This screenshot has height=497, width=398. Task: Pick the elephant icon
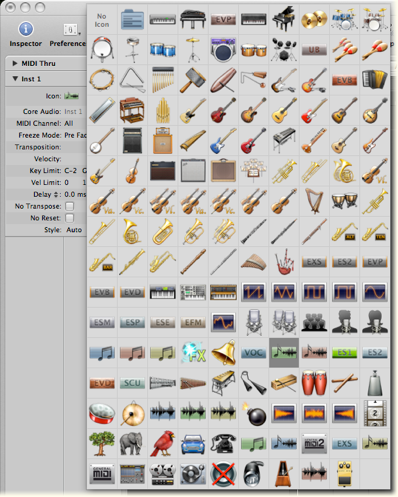click(132, 443)
